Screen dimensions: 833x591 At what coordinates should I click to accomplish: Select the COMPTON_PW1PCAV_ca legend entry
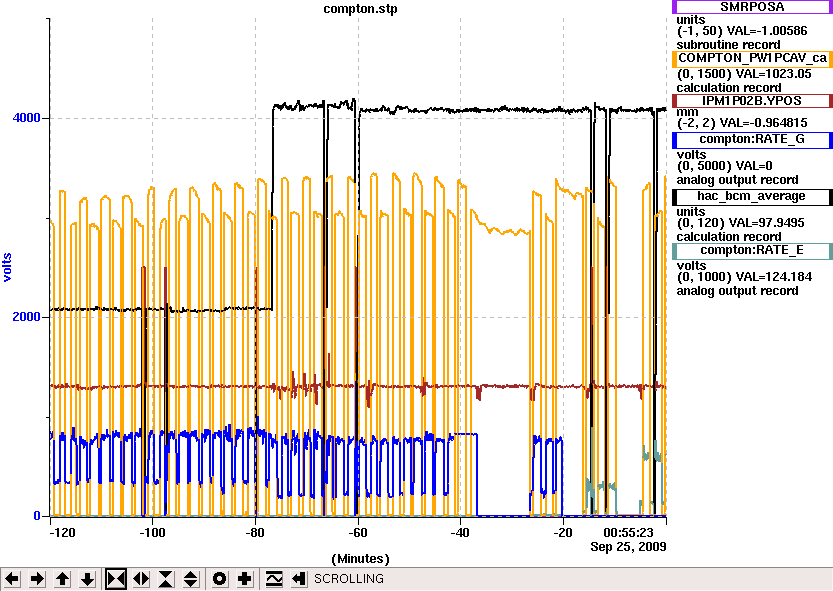752,58
